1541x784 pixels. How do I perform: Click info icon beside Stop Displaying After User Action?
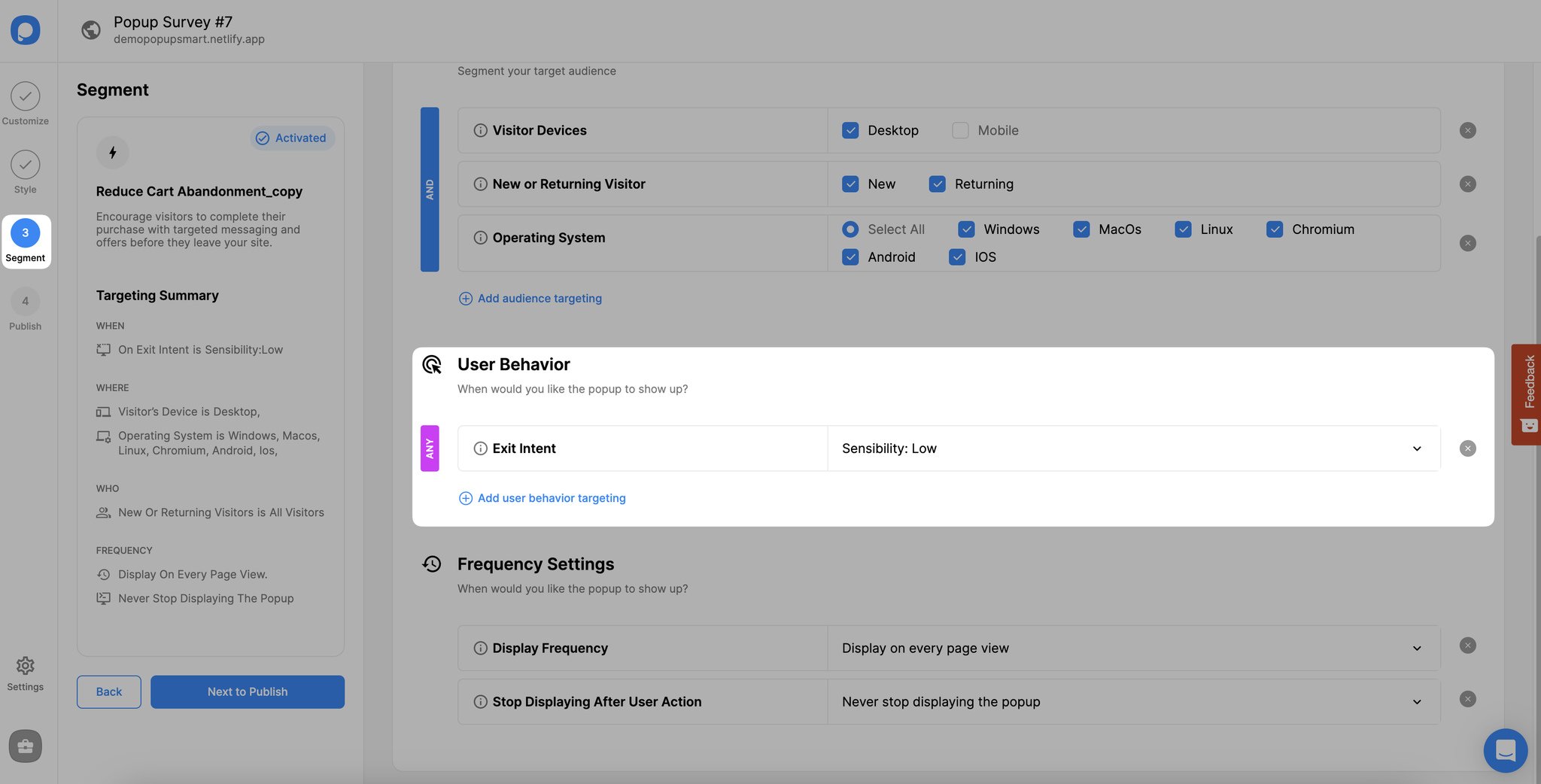tap(480, 701)
